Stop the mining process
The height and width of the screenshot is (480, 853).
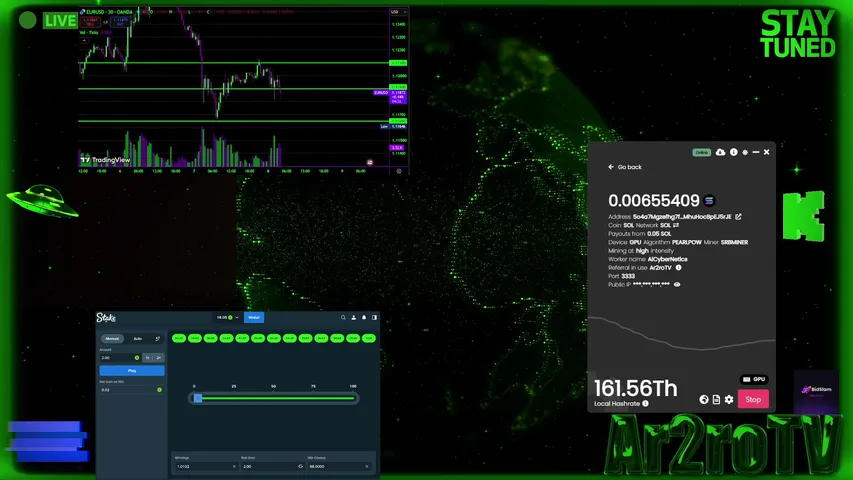pyautogui.click(x=753, y=399)
